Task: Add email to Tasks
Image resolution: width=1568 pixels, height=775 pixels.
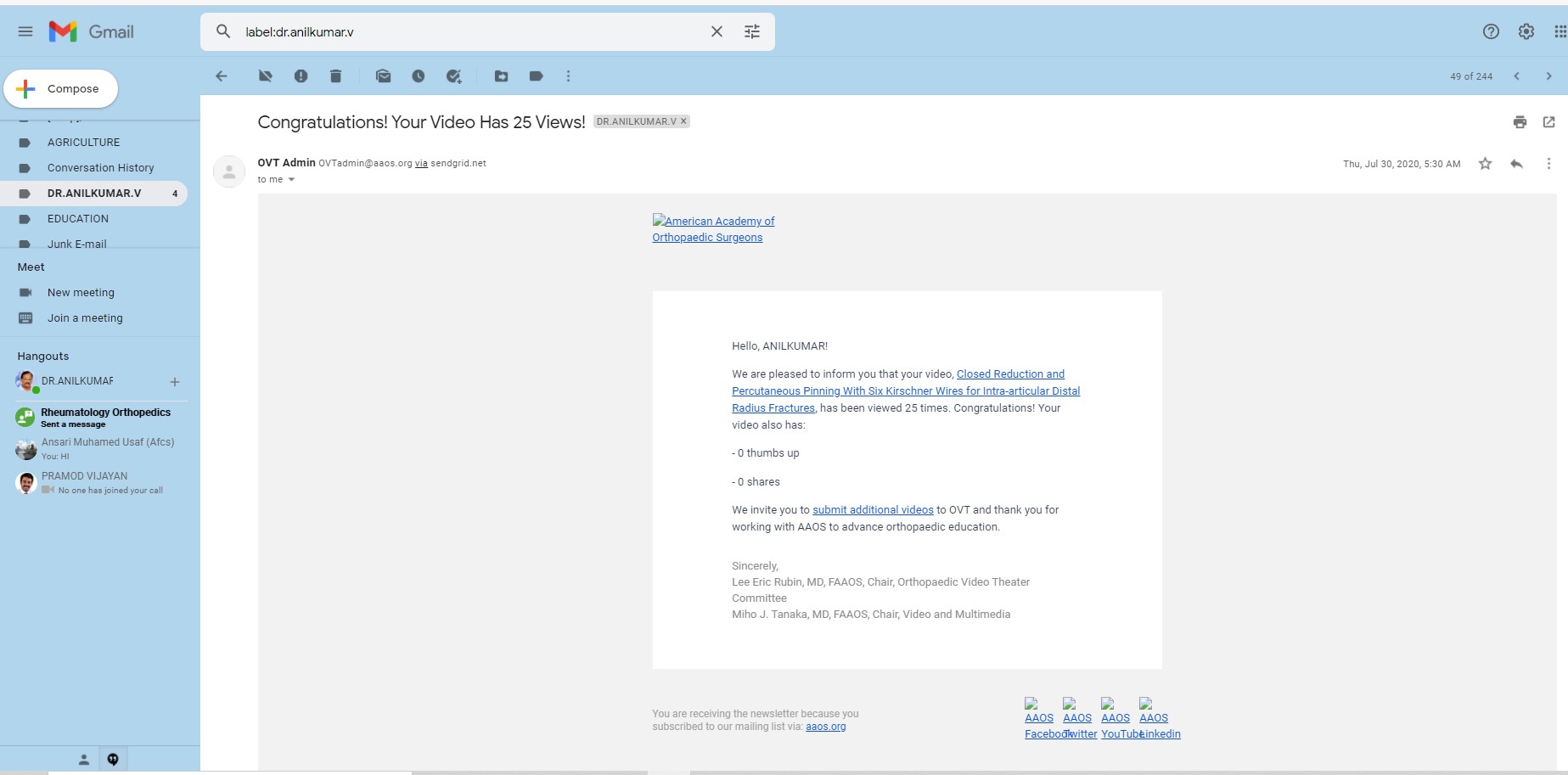Action: coord(454,76)
